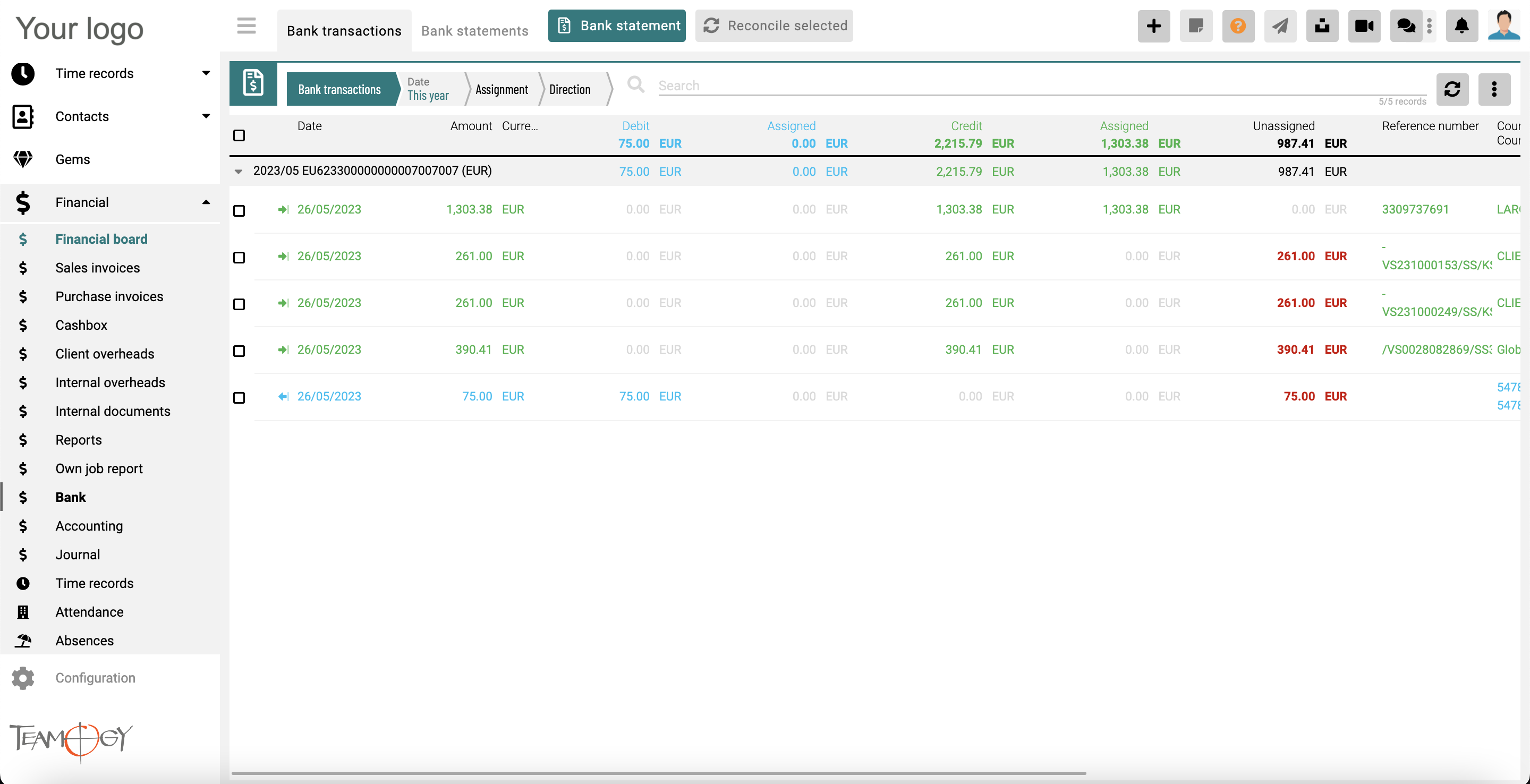Open the sticky note icon
1530x784 pixels.
coord(1196,26)
